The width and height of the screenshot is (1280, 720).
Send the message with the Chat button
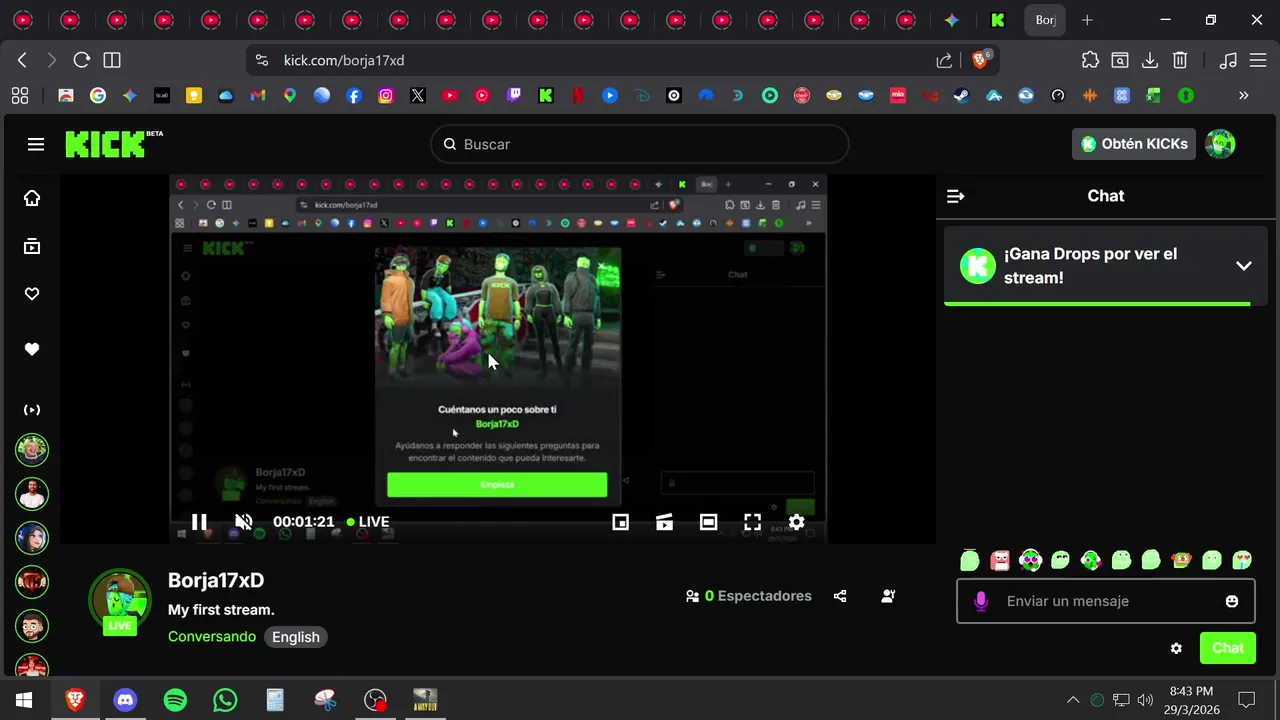coord(1228,648)
